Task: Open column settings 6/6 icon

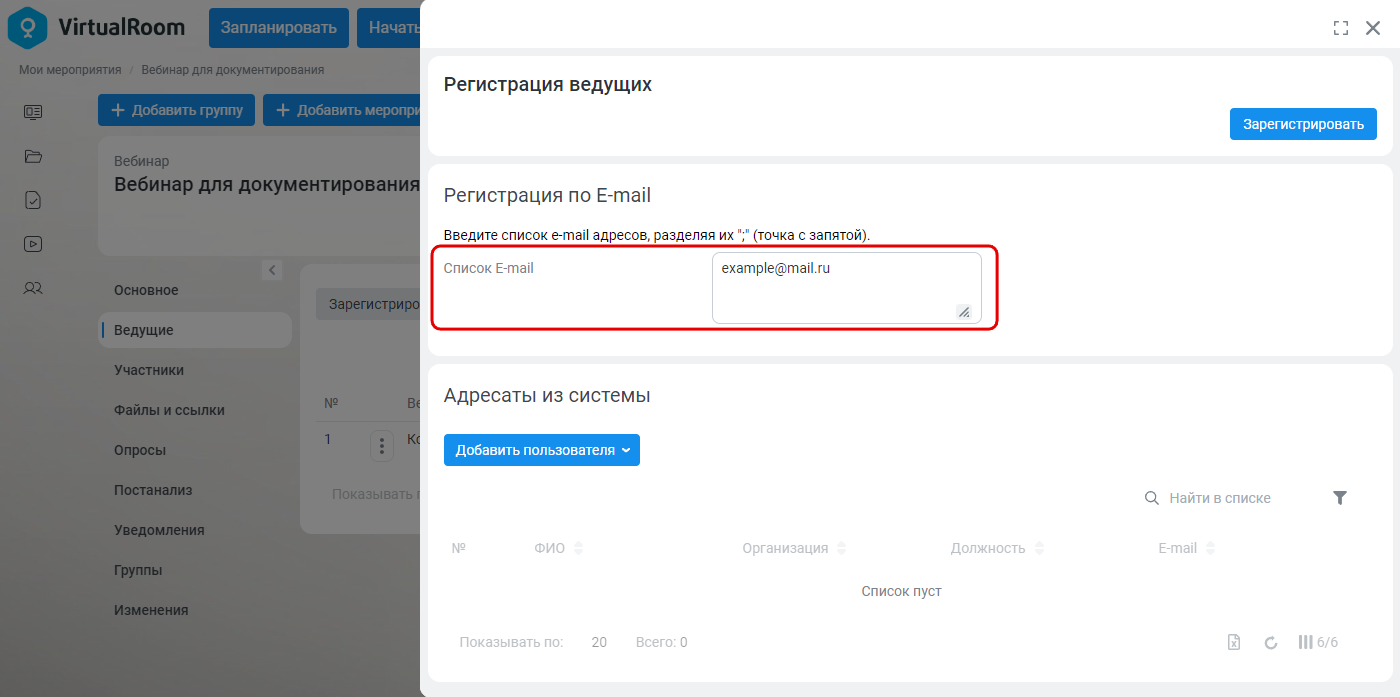Action: [1317, 642]
